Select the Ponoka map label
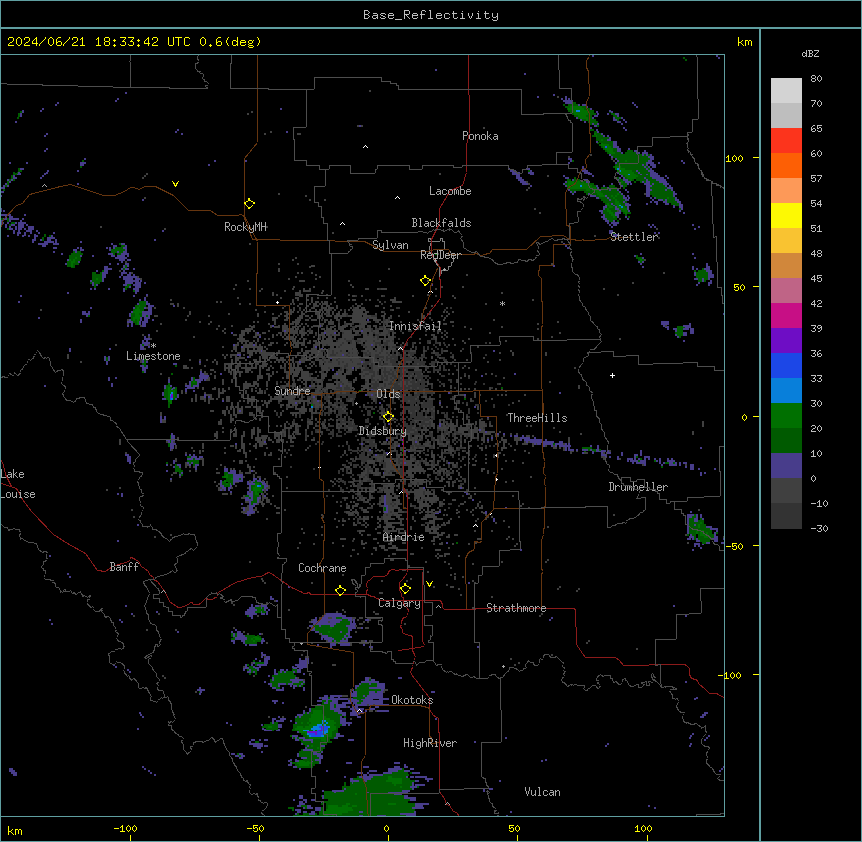Screen dimensions: 862x842 [480, 136]
